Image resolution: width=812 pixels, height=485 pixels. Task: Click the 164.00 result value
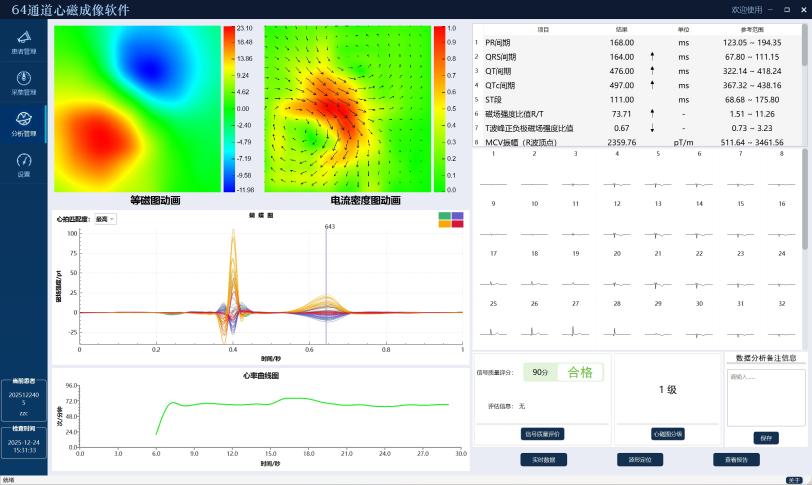pos(621,57)
